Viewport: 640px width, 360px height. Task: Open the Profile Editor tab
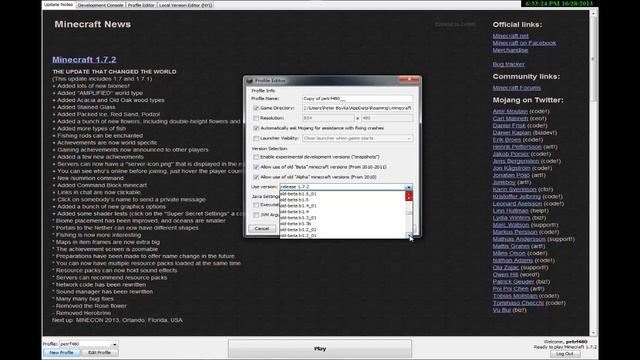pos(141,5)
